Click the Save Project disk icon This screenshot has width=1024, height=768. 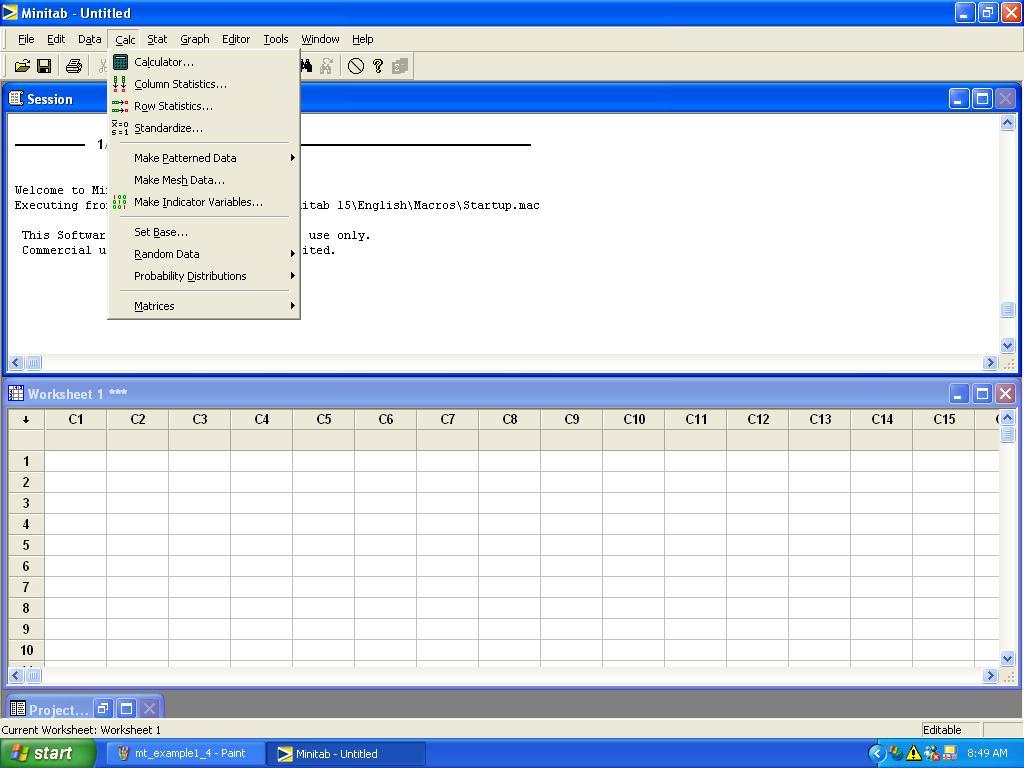[x=44, y=66]
